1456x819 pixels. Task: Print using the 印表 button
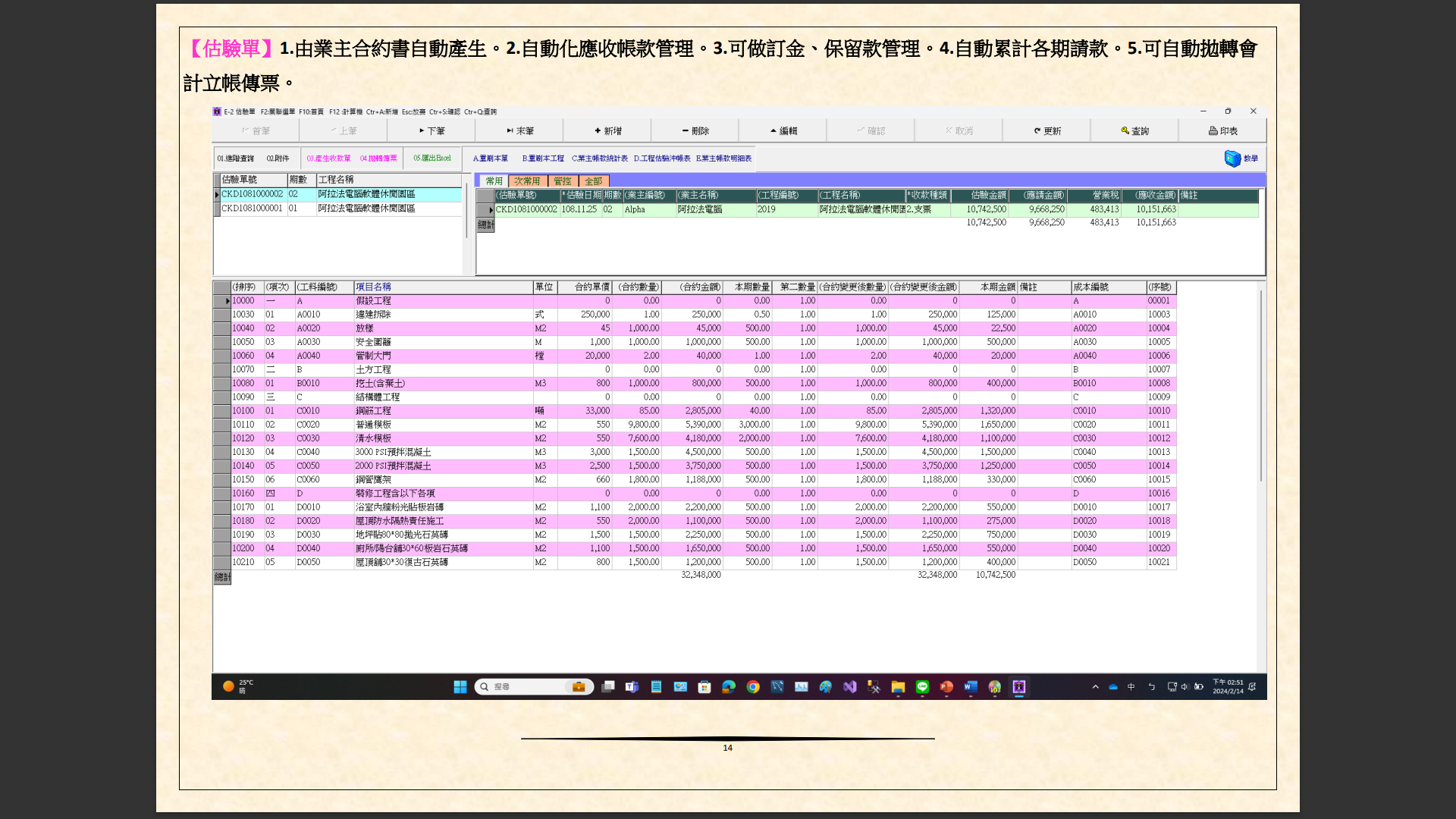[1222, 131]
